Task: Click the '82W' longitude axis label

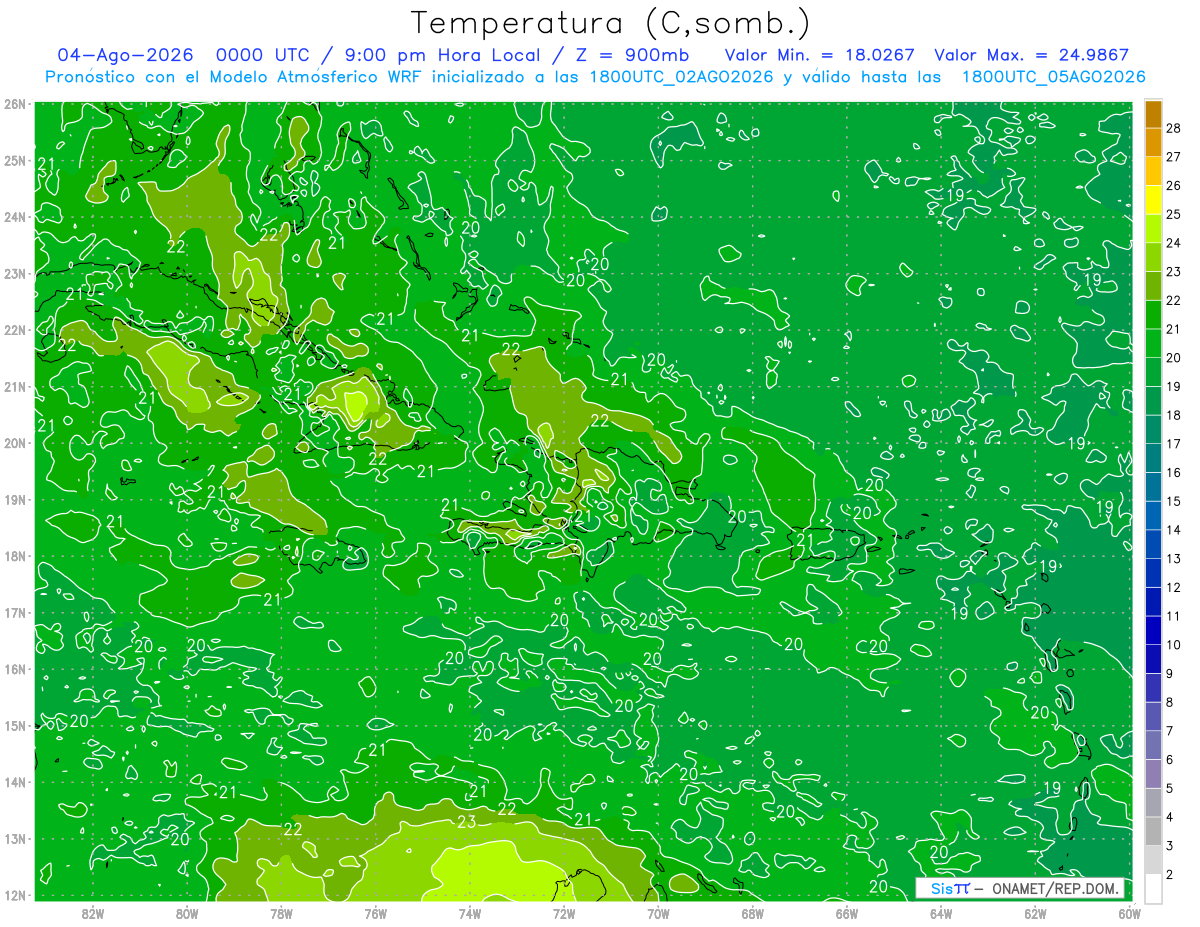Action: [92, 914]
